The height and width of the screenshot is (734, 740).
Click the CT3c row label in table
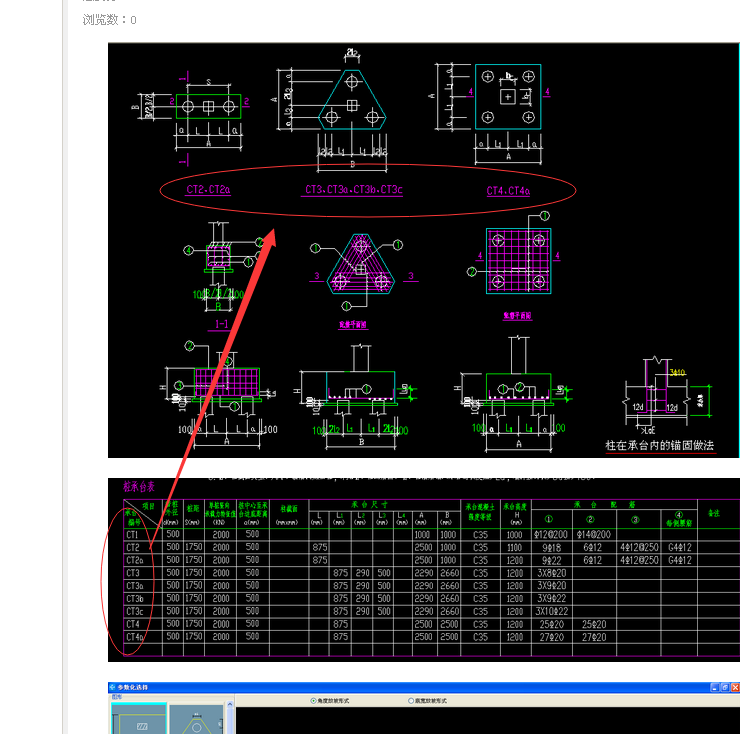tap(135, 611)
